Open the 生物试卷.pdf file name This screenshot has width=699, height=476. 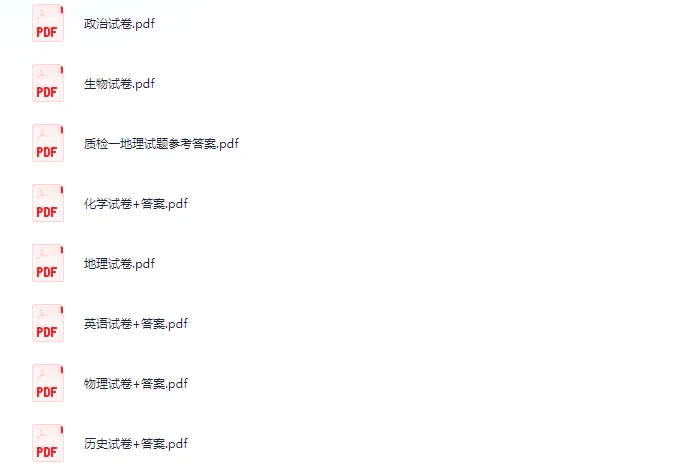click(119, 84)
